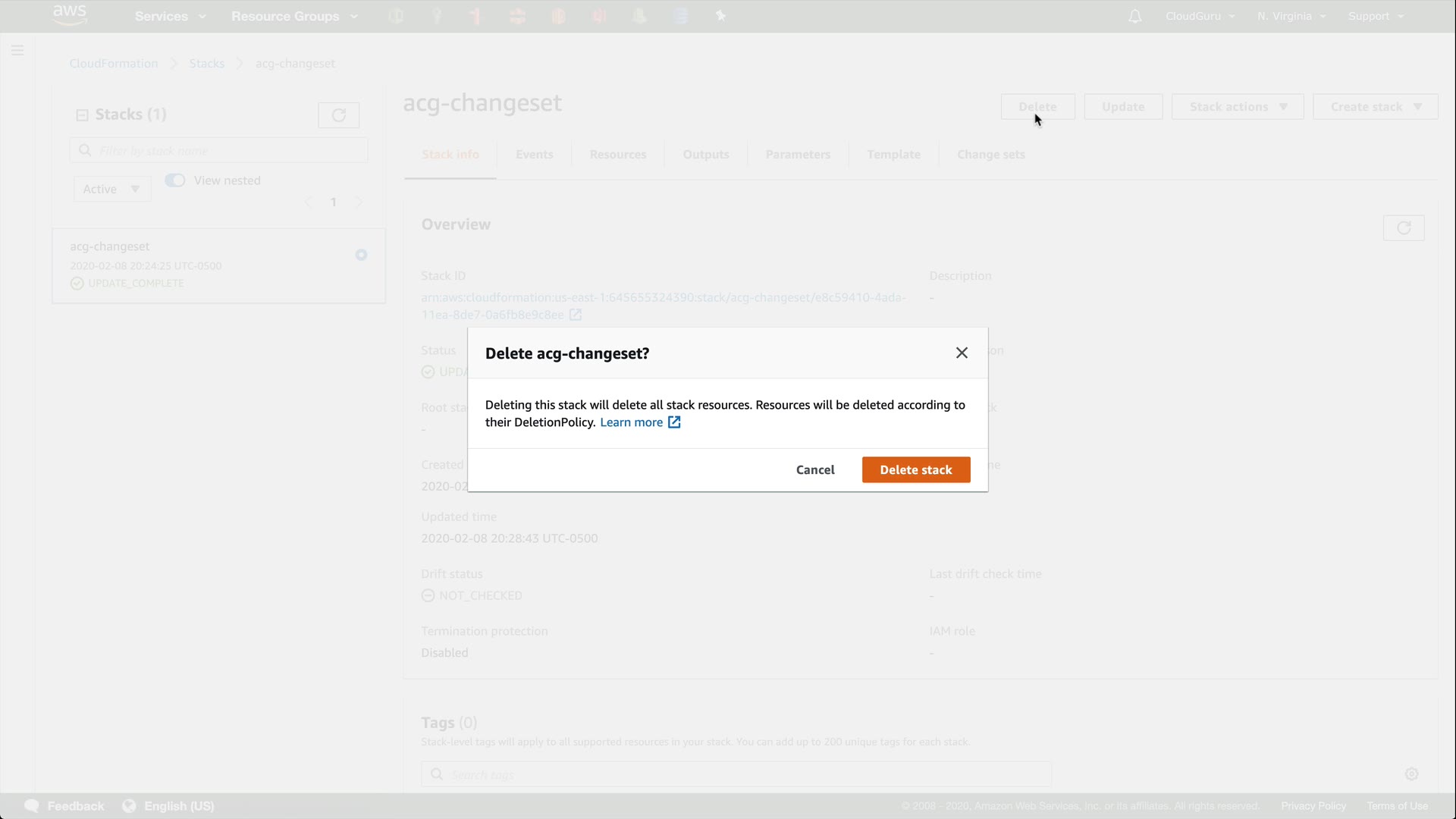Click the Filter by stack name field
The image size is (1456, 819).
[227, 151]
